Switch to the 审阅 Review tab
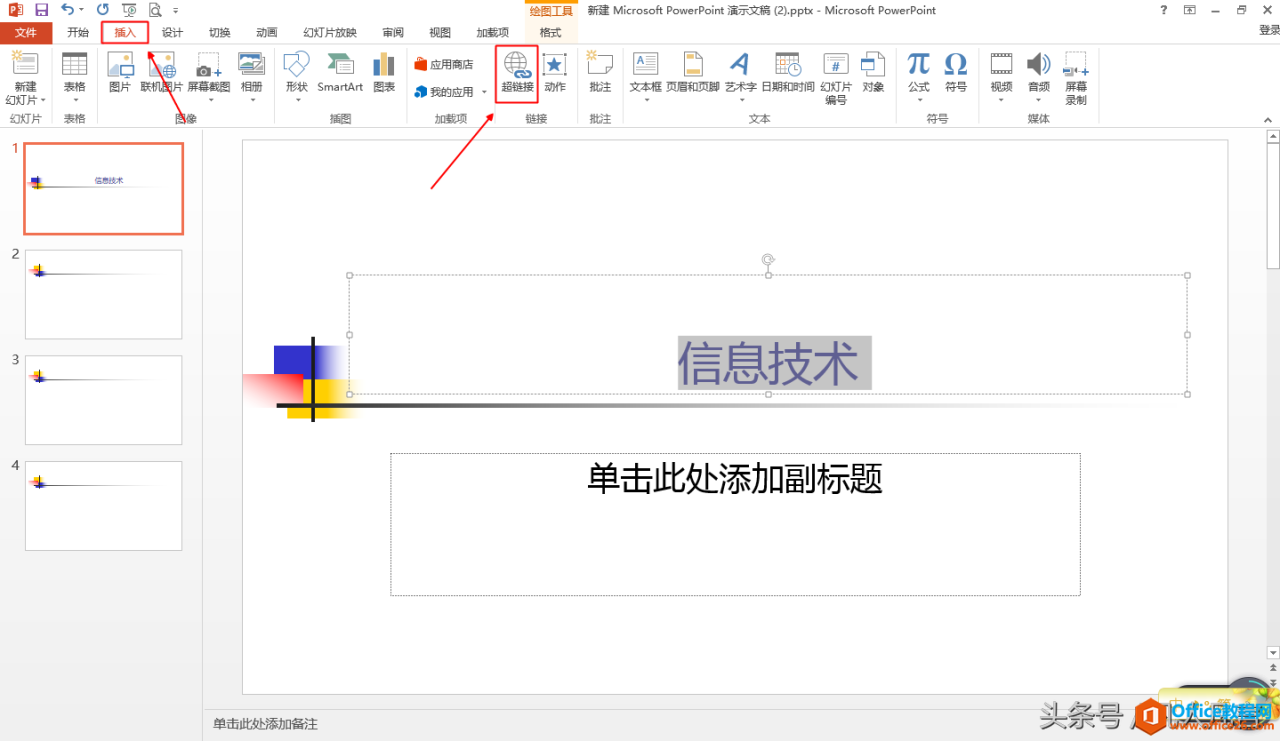Image resolution: width=1280 pixels, height=741 pixels. tap(393, 33)
